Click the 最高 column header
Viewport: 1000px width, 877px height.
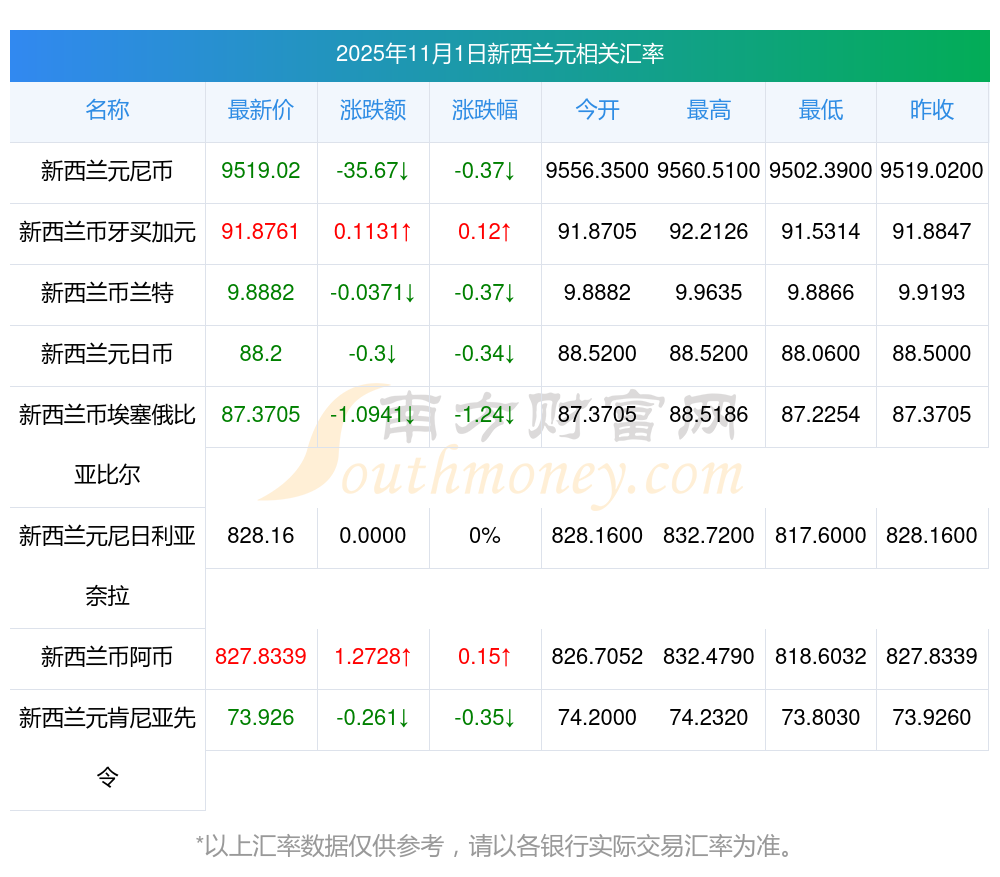click(709, 110)
